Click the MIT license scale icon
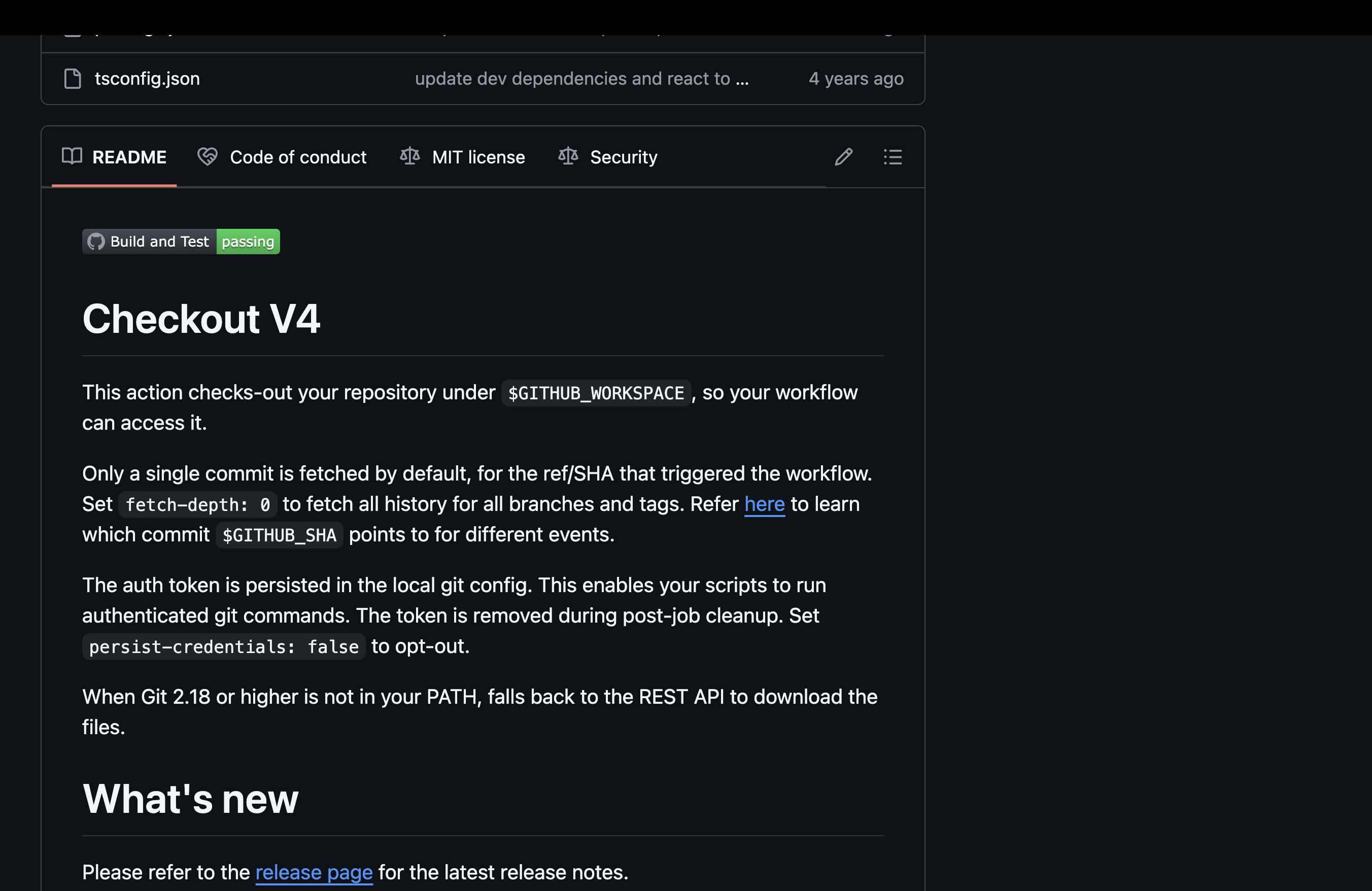 [410, 156]
